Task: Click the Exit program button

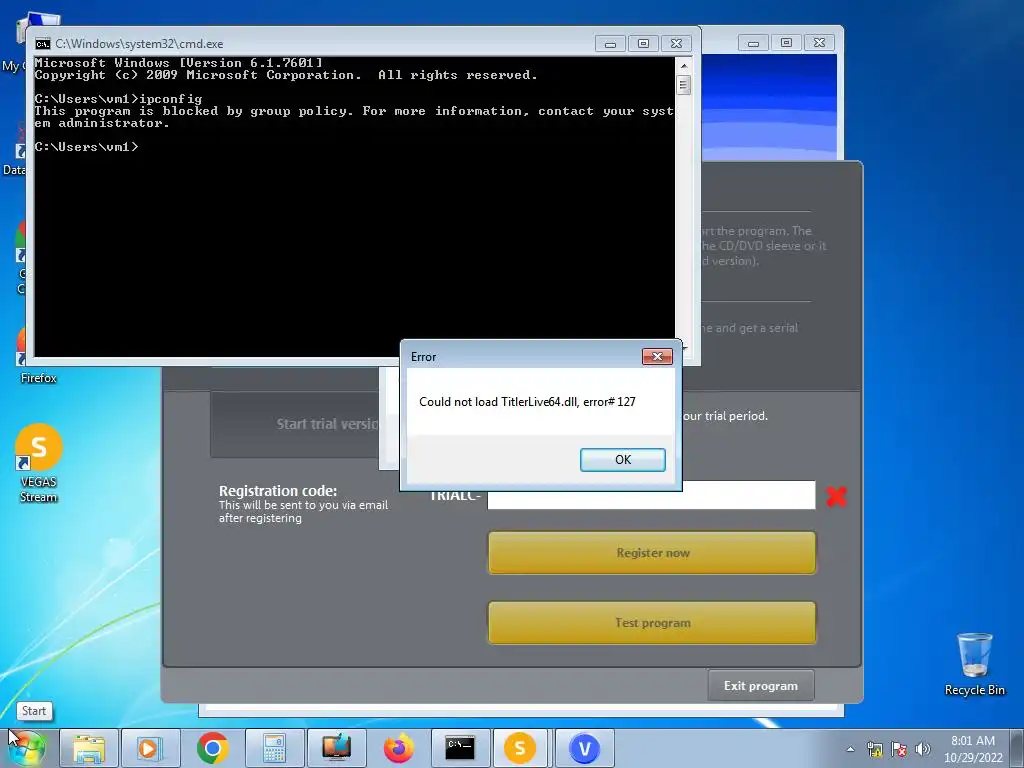Action: [761, 686]
